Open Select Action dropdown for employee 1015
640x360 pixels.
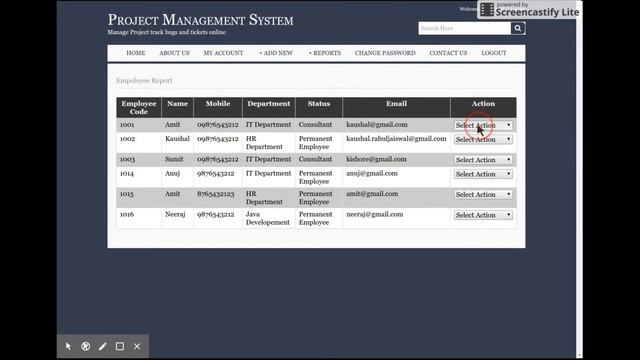click(483, 195)
